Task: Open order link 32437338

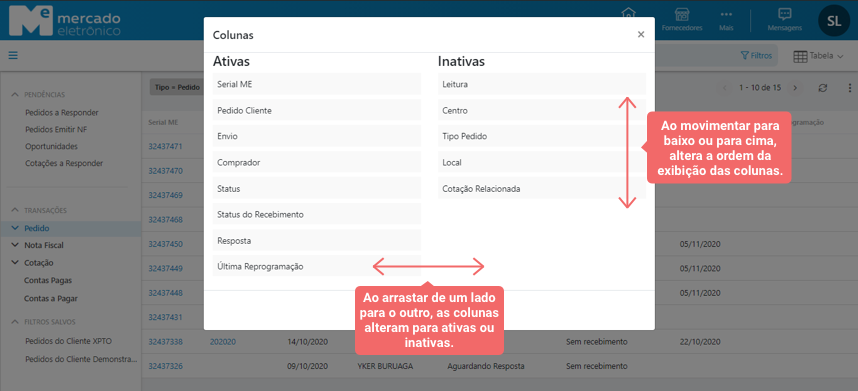Action: 165,342
